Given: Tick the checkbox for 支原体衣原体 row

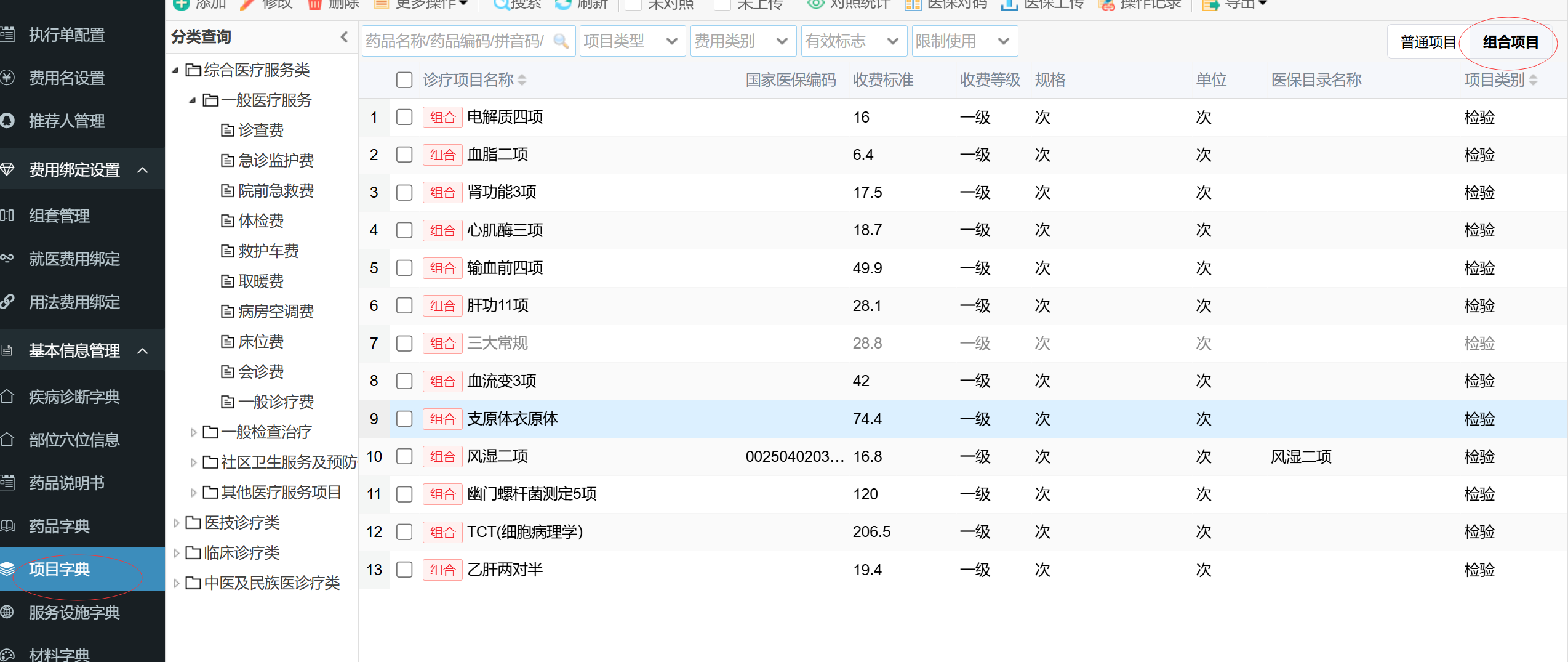Looking at the screenshot, I should (404, 419).
